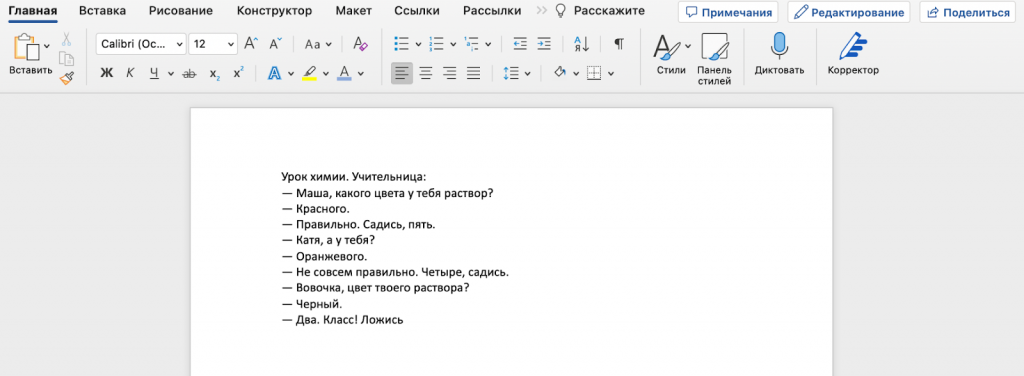Viewport: 1024px width, 376px height.
Task: Start Диктовать microphone dictation
Action: click(779, 55)
